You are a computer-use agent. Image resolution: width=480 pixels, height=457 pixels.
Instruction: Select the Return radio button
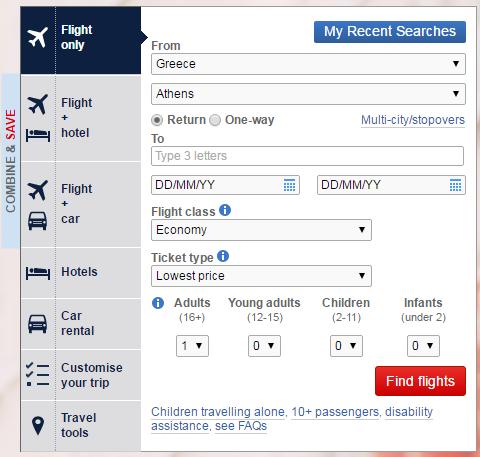coord(157,120)
